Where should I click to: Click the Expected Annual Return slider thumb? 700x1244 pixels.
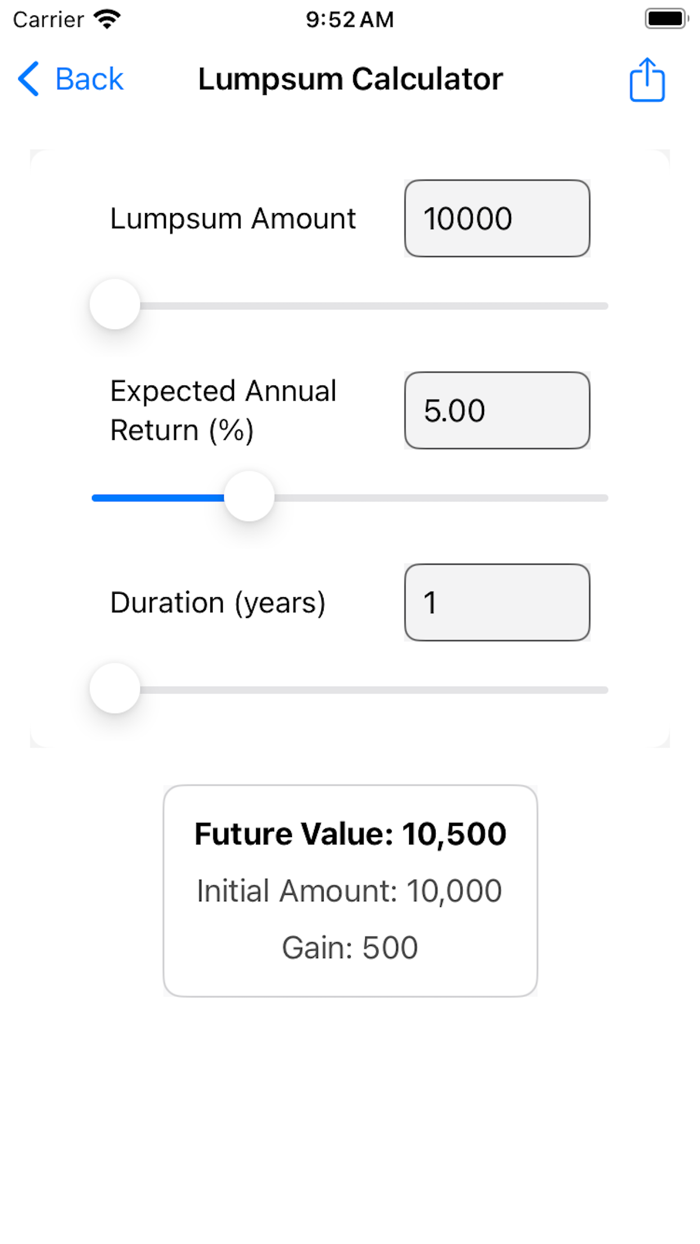tap(249, 497)
